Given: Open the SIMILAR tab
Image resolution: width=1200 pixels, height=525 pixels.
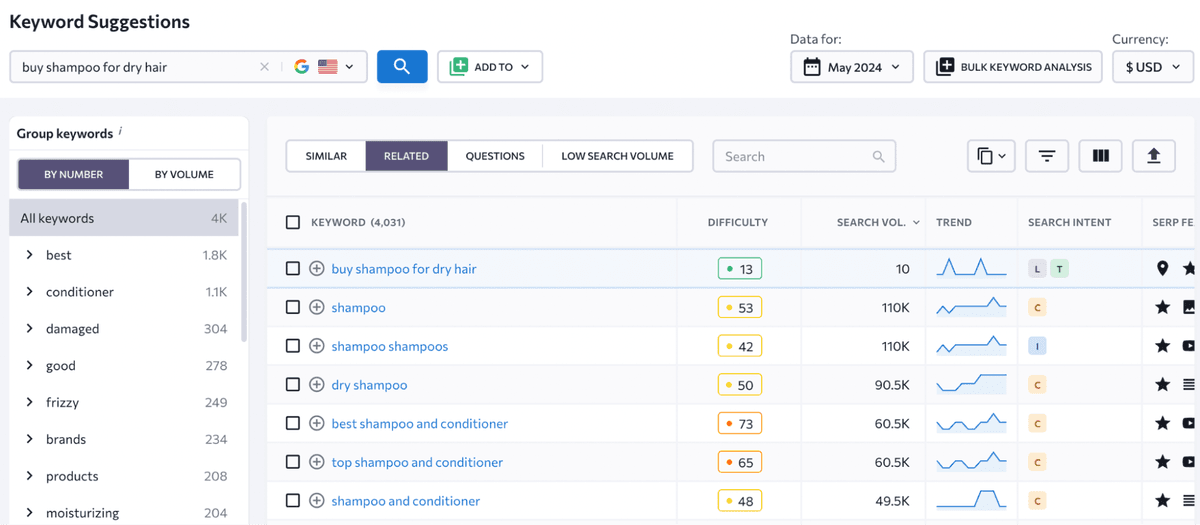Looking at the screenshot, I should [x=326, y=156].
